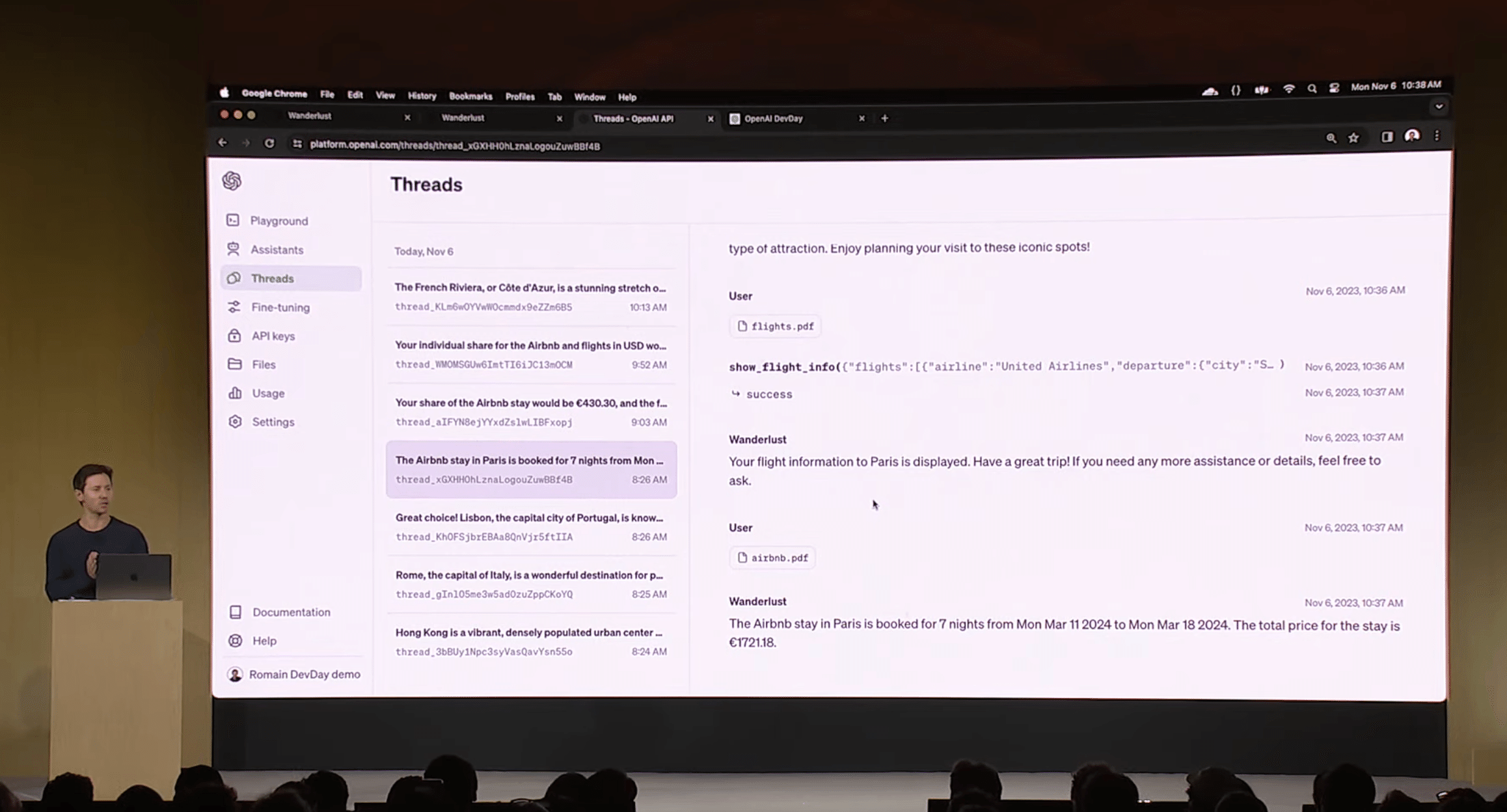Toggle Chrome side panel icon
The image size is (1507, 812).
point(1387,137)
